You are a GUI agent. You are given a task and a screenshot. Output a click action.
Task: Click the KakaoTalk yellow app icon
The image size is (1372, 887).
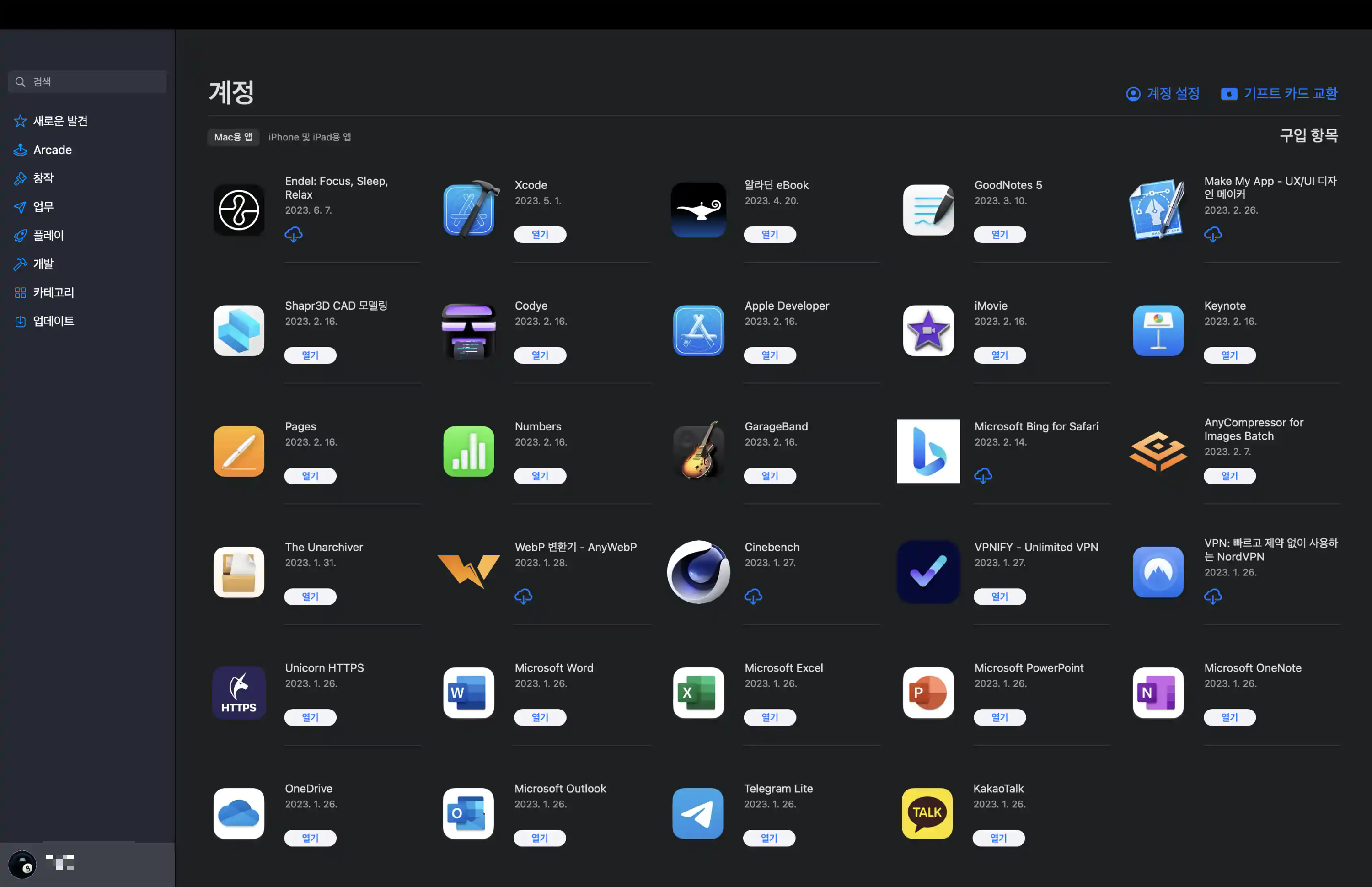[x=927, y=813]
